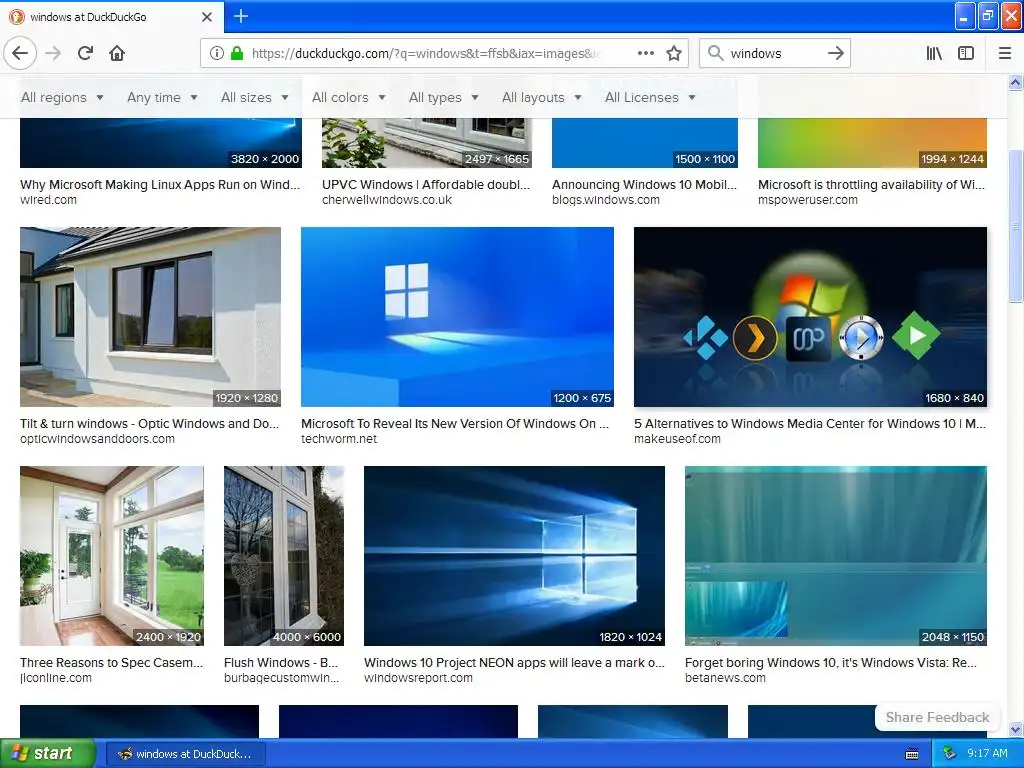Image resolution: width=1024 pixels, height=768 pixels.
Task: Visit windowsreport.com source link
Action: point(418,678)
